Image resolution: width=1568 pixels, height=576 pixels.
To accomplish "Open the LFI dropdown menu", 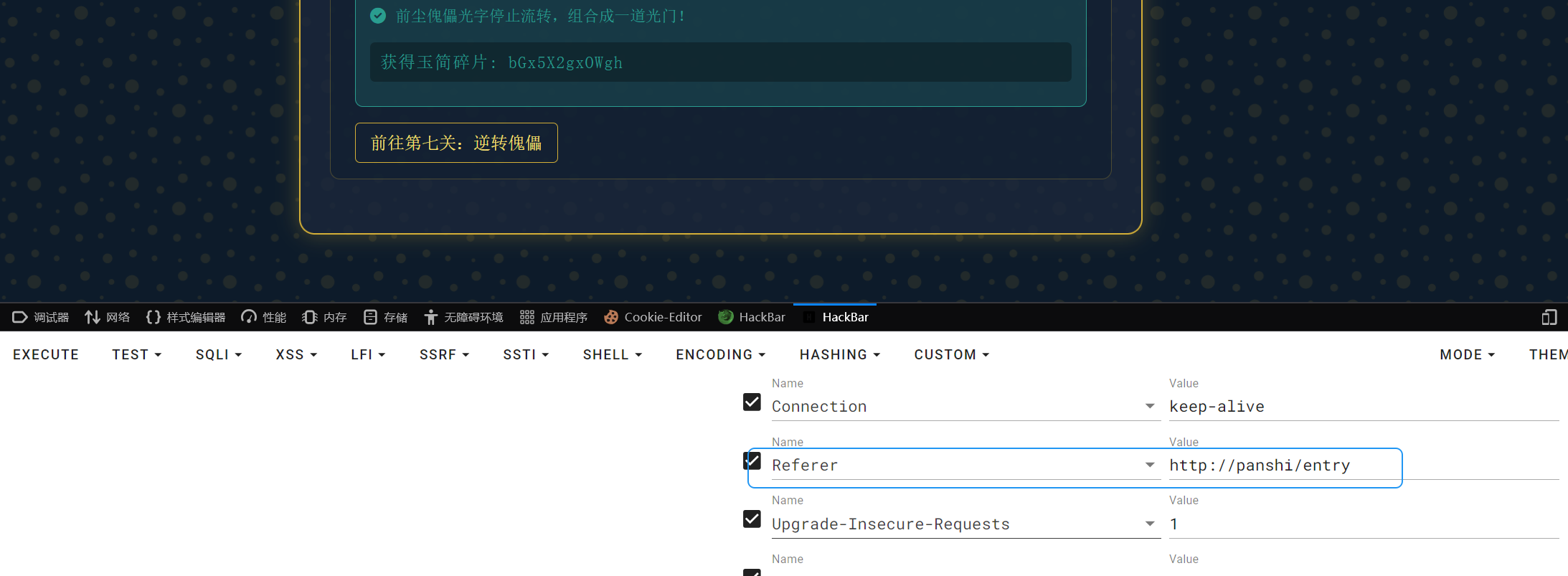I will 368,354.
